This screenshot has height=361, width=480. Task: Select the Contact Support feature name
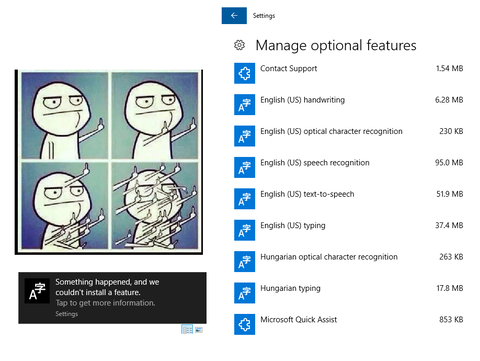pyautogui.click(x=289, y=68)
